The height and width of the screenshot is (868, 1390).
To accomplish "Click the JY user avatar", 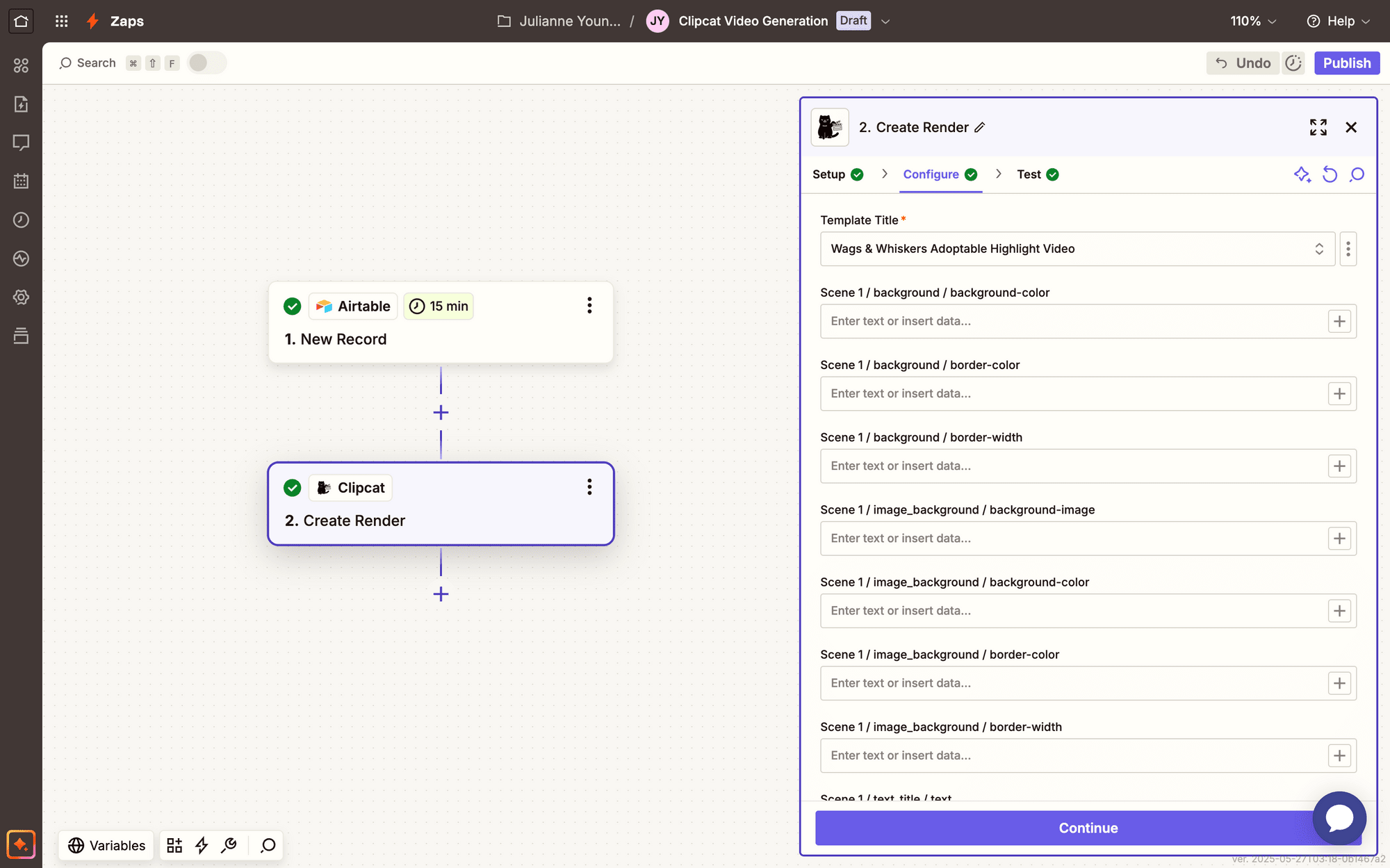I will 657,21.
